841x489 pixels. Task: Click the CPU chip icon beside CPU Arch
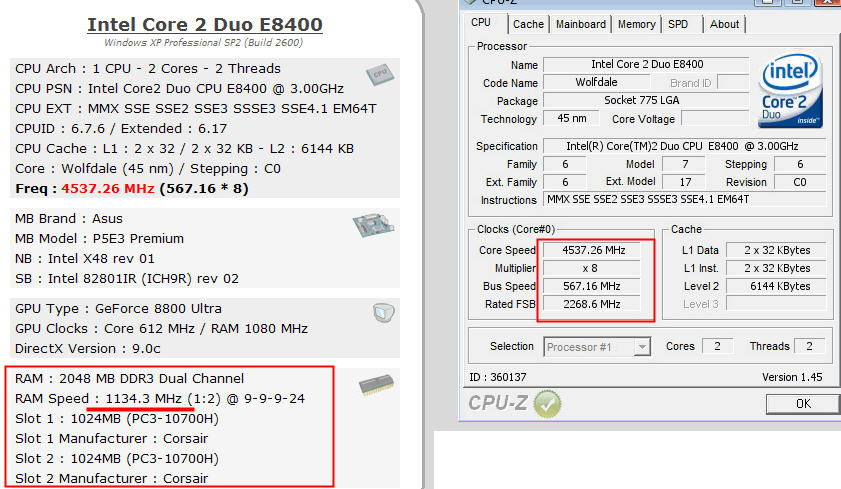point(380,75)
